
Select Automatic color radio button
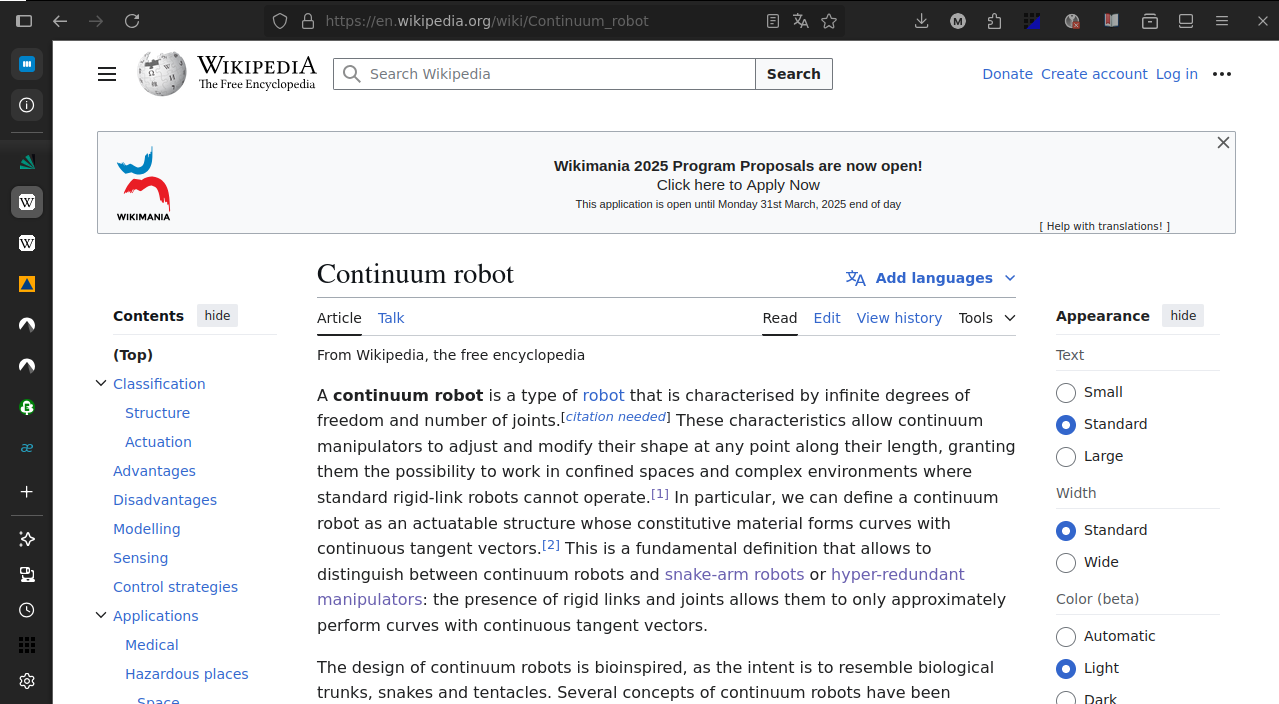coord(1066,636)
